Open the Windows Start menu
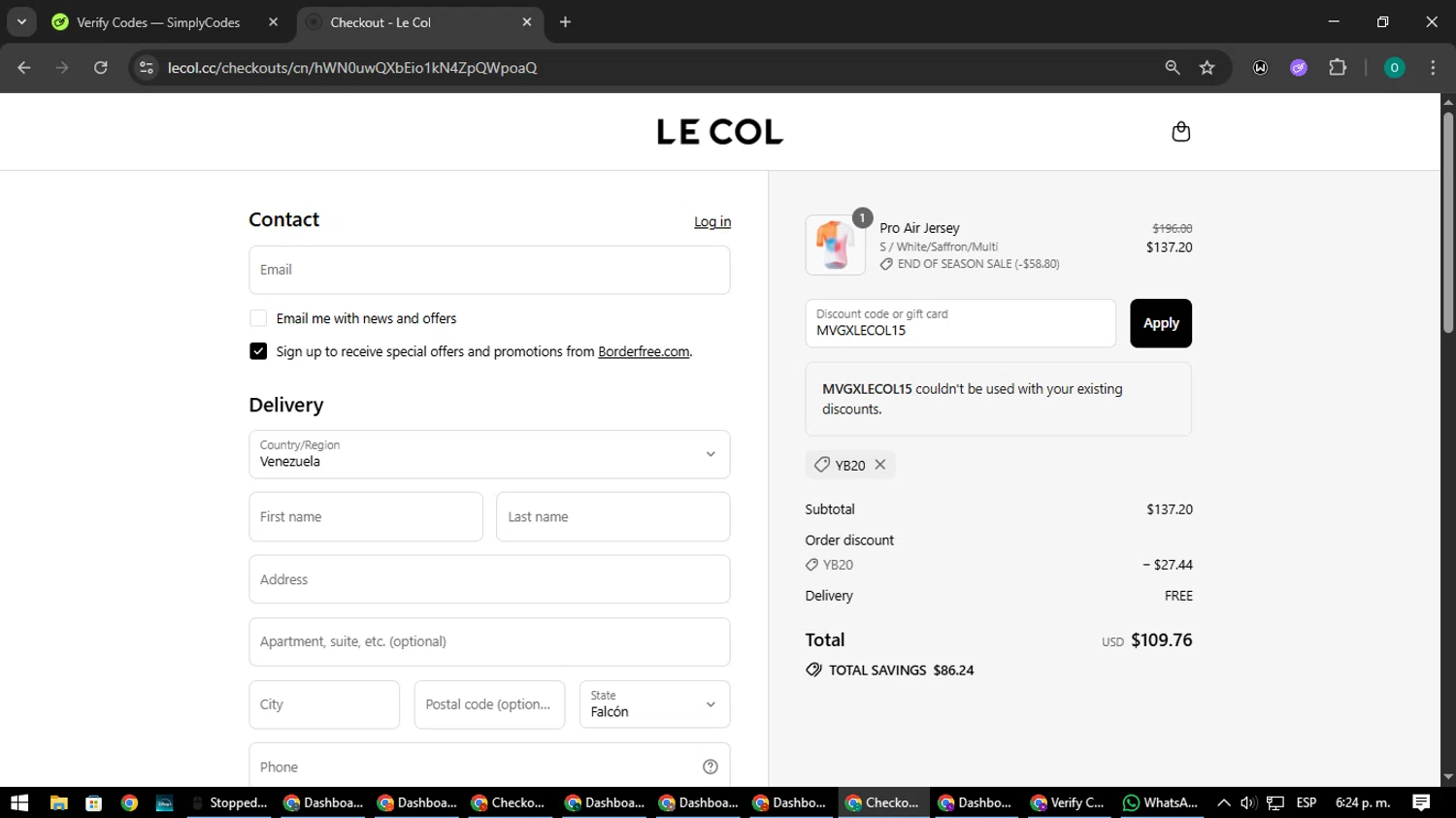The image size is (1456, 818). [19, 802]
